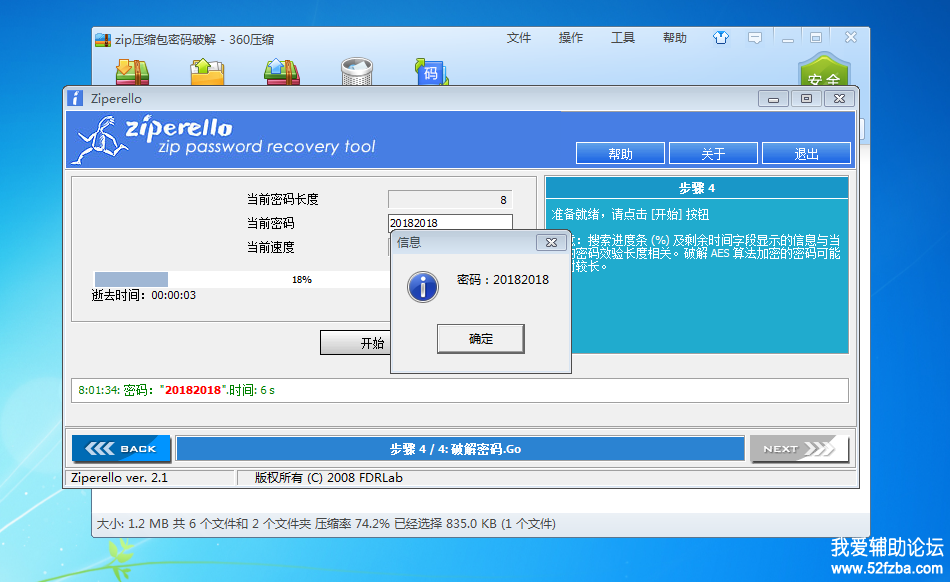
Task: Click the NEXT button
Action: point(799,449)
